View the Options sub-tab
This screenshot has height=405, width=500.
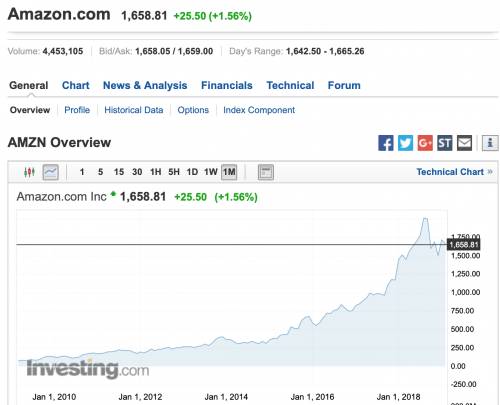193,110
